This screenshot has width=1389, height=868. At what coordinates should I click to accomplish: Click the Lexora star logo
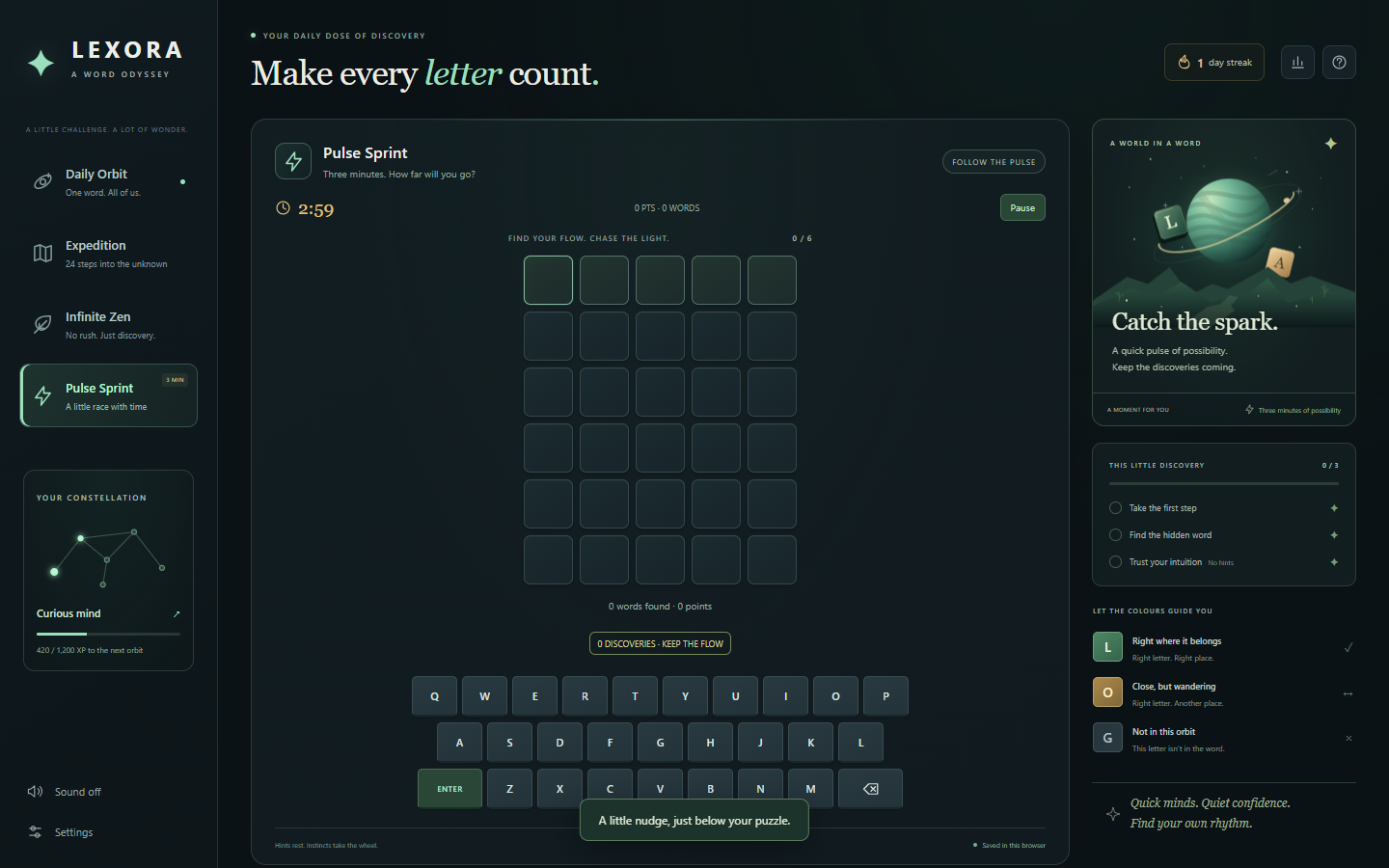pos(41,63)
